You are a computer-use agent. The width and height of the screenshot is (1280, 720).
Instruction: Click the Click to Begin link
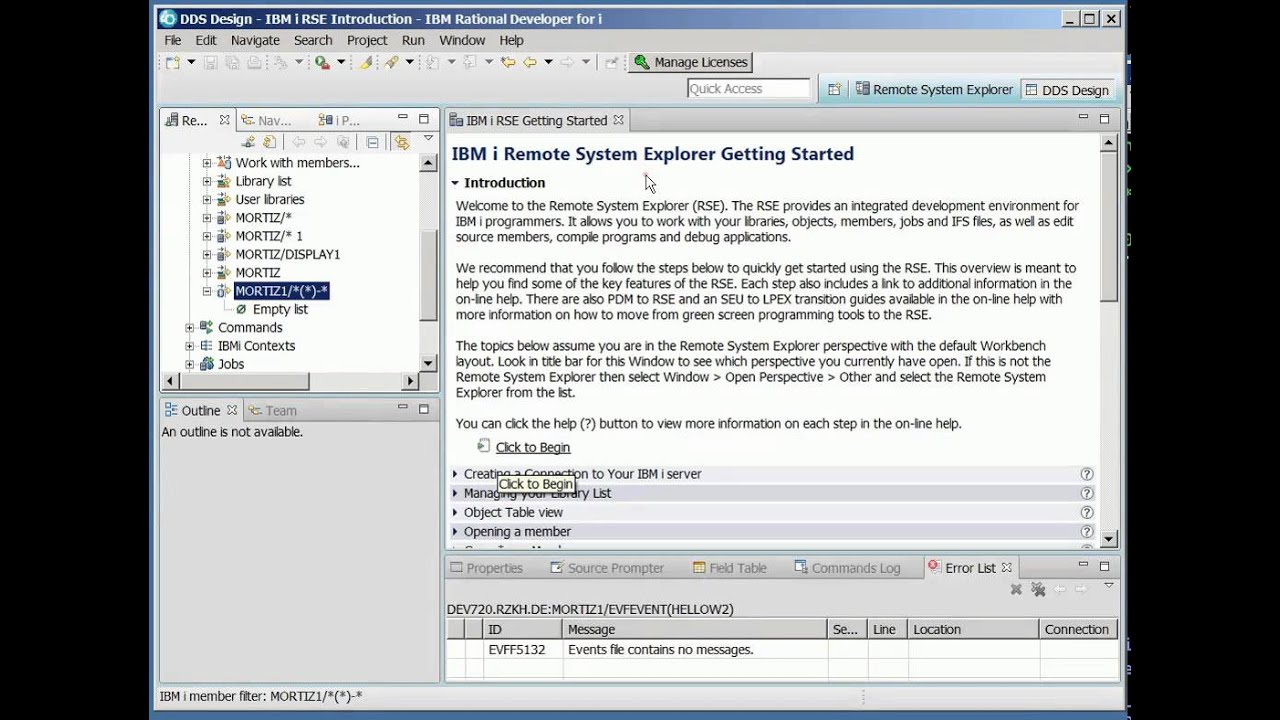pos(532,447)
